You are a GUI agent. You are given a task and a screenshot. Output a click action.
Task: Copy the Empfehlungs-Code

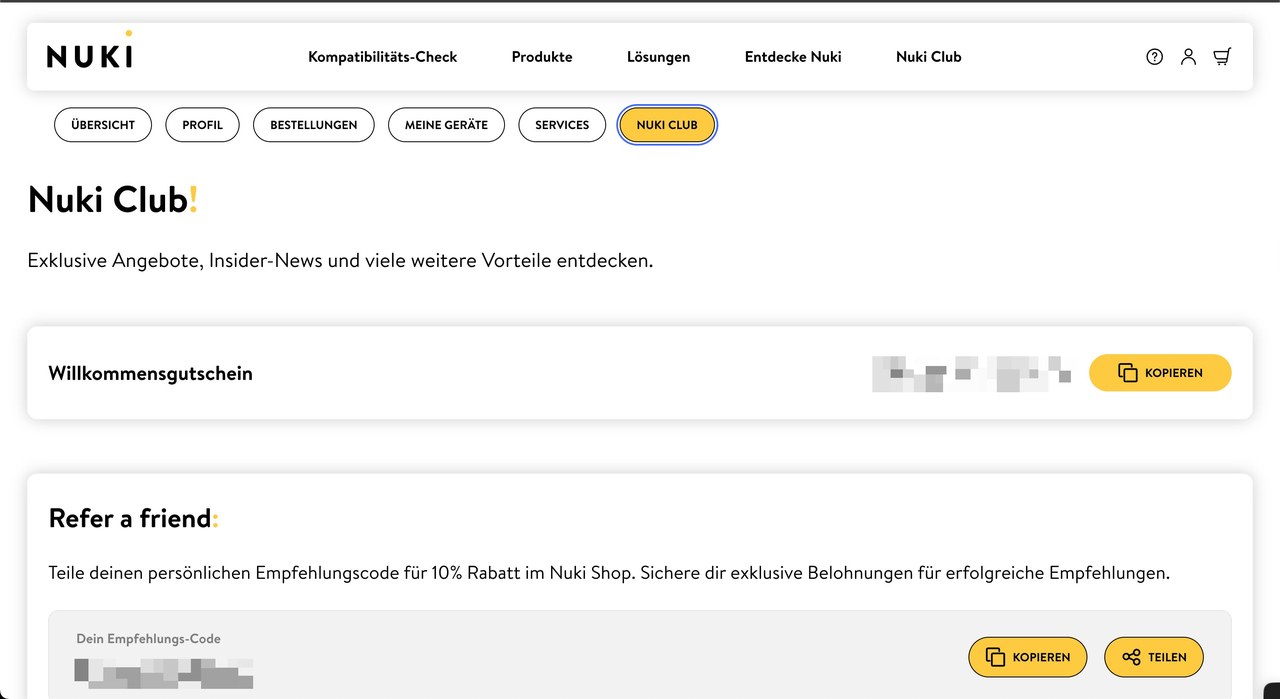pyautogui.click(x=1027, y=657)
